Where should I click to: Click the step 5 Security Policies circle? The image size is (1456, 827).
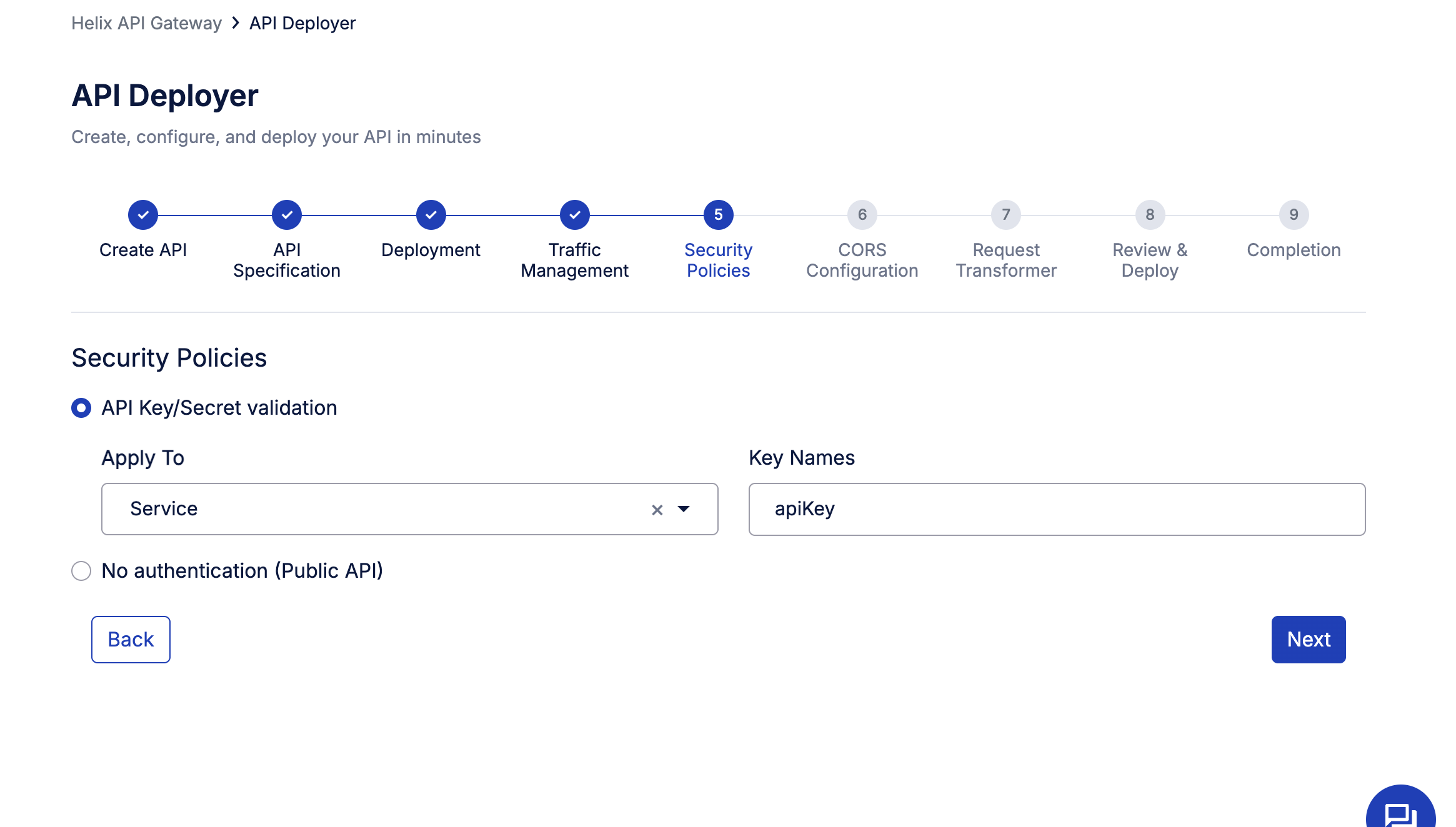[719, 215]
